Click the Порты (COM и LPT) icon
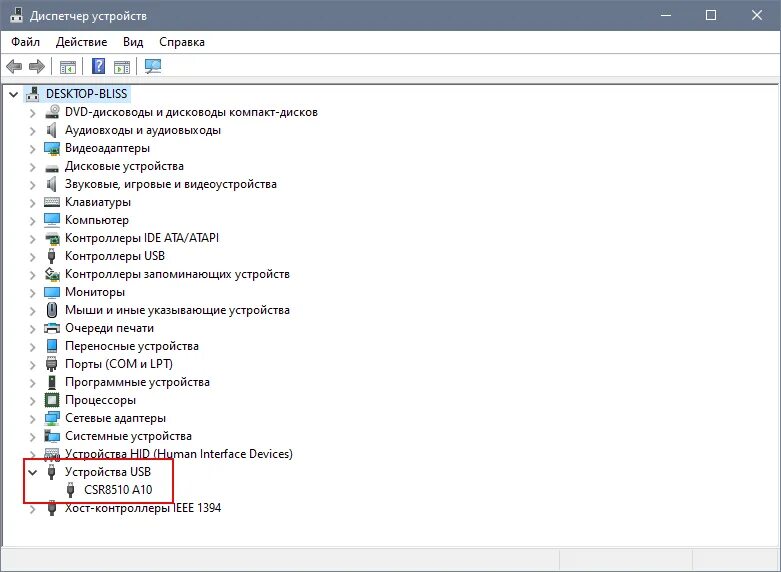The width and height of the screenshot is (781, 572). (x=52, y=364)
